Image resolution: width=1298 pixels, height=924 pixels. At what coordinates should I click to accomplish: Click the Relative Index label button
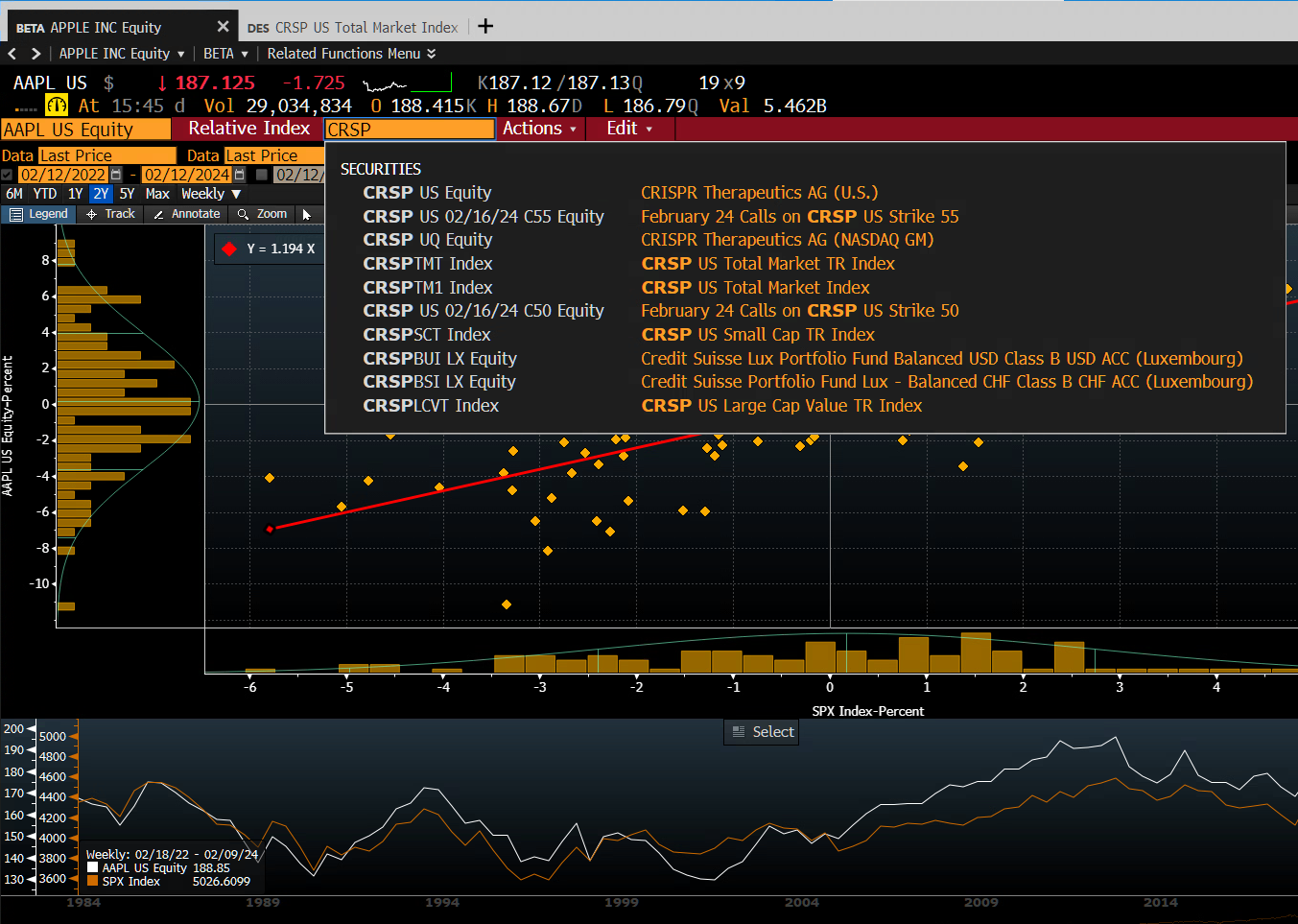pyautogui.click(x=248, y=129)
